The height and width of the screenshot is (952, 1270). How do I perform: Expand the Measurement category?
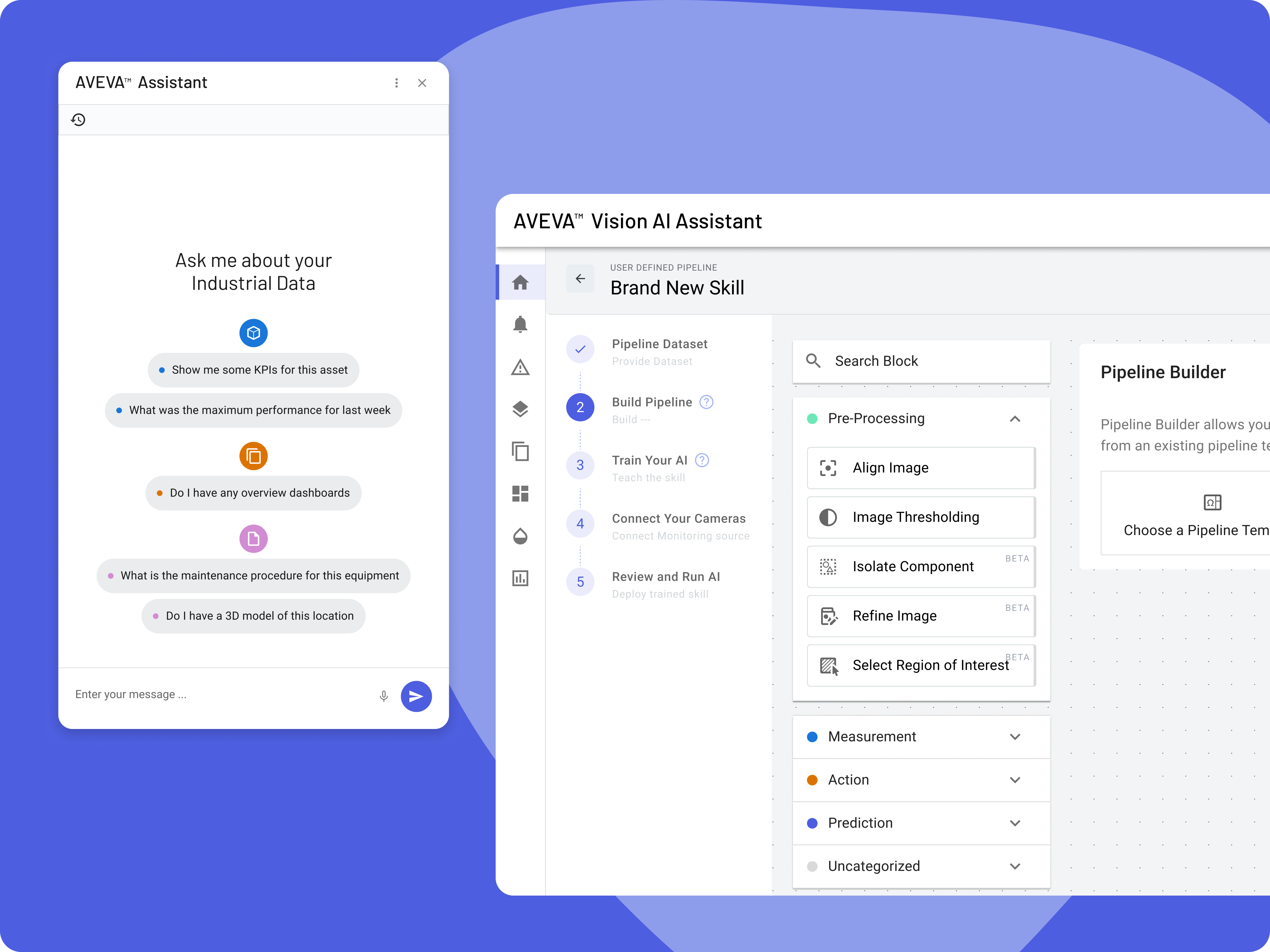pyautogui.click(x=1015, y=737)
